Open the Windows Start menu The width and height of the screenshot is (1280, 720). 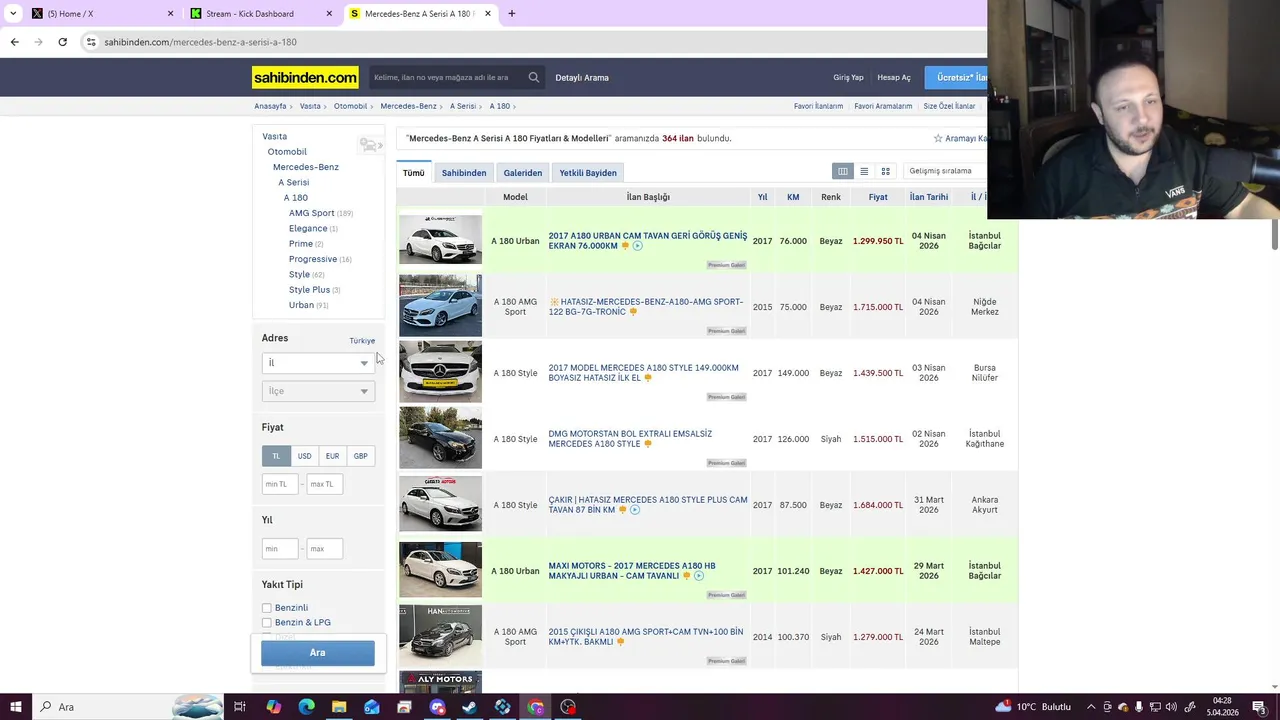[15, 707]
